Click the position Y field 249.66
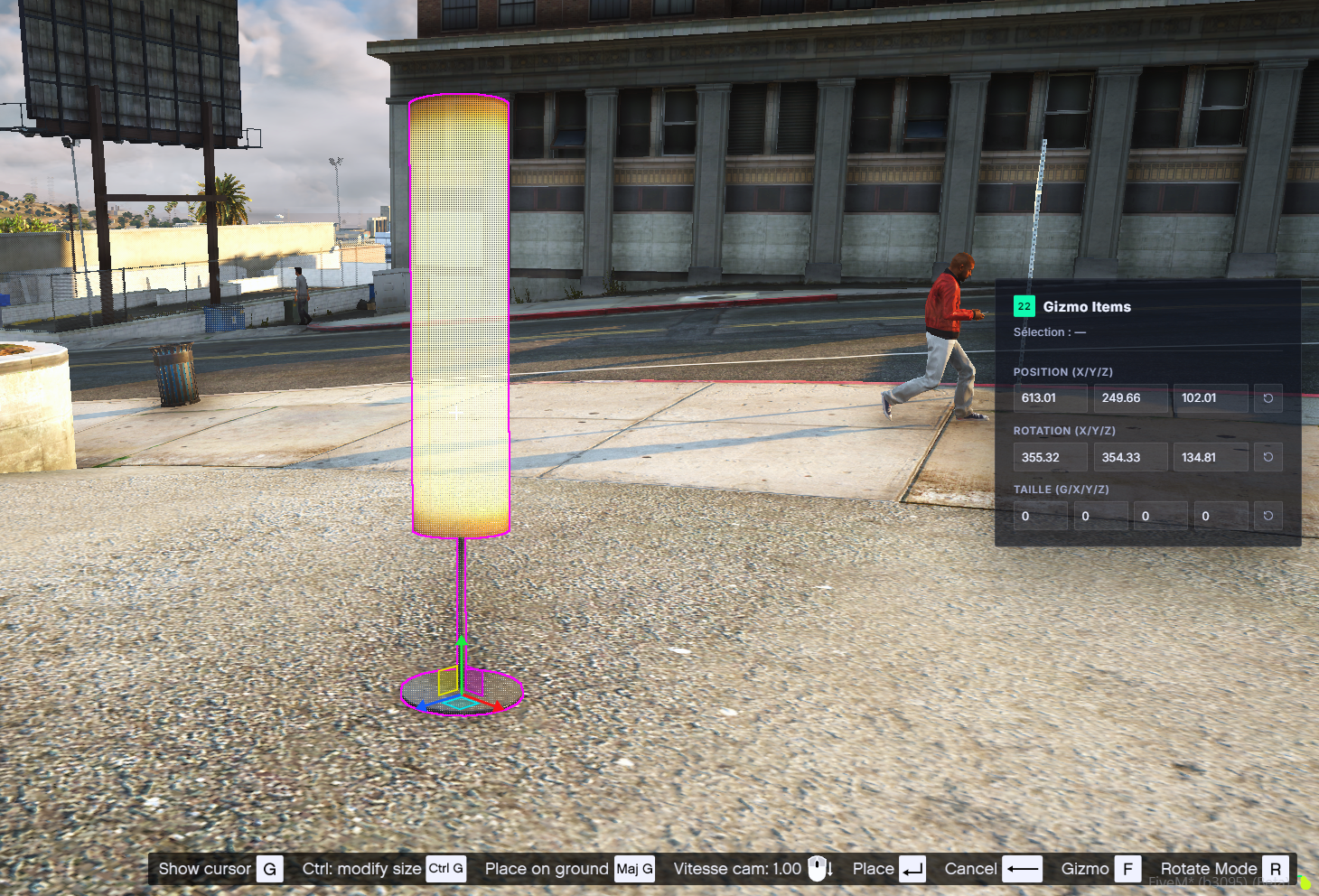Image resolution: width=1319 pixels, height=896 pixels. 1131,398
